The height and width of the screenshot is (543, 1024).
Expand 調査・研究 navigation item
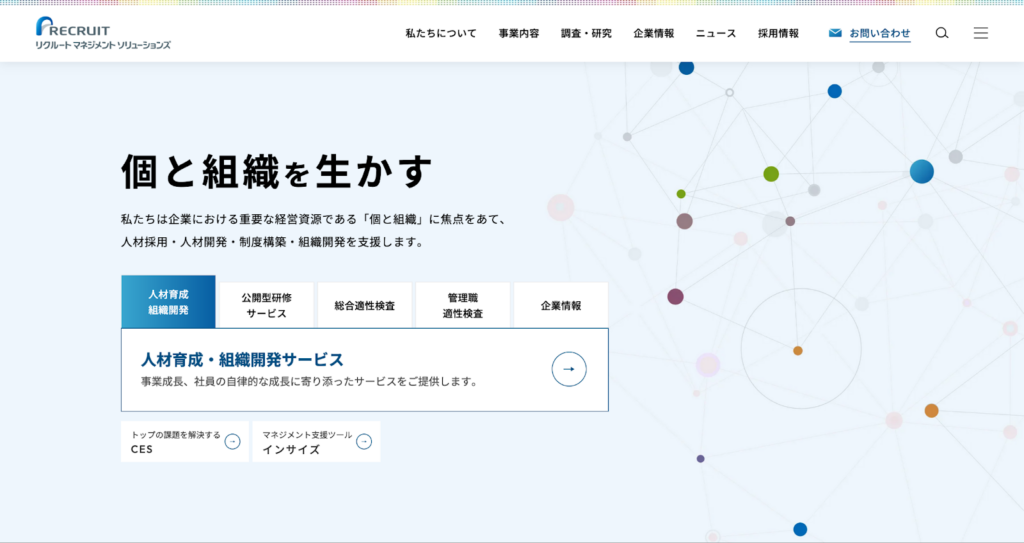pos(586,33)
